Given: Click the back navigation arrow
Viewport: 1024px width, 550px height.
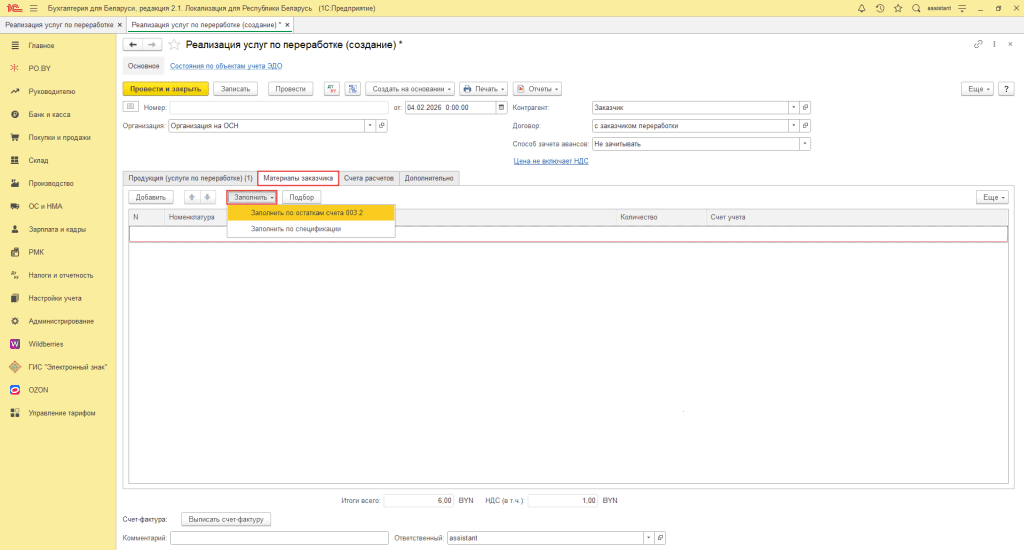Looking at the screenshot, I should (133, 45).
